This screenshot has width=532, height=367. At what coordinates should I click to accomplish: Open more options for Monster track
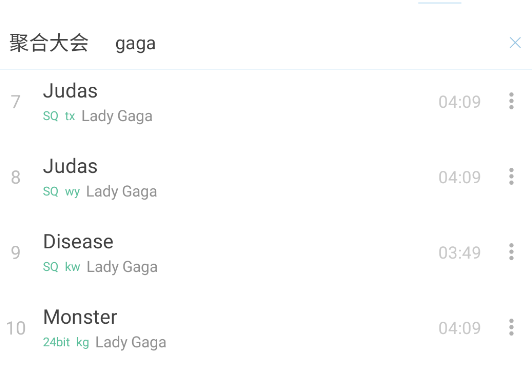(x=511, y=327)
